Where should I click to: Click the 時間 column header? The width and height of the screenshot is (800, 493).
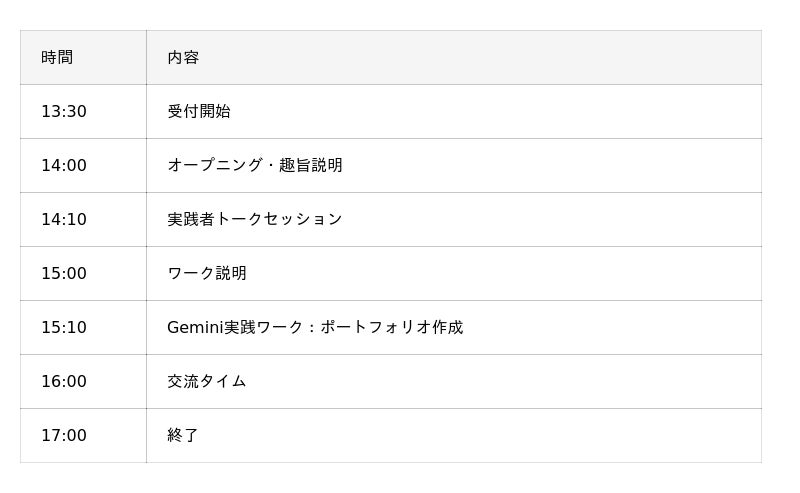[57, 57]
